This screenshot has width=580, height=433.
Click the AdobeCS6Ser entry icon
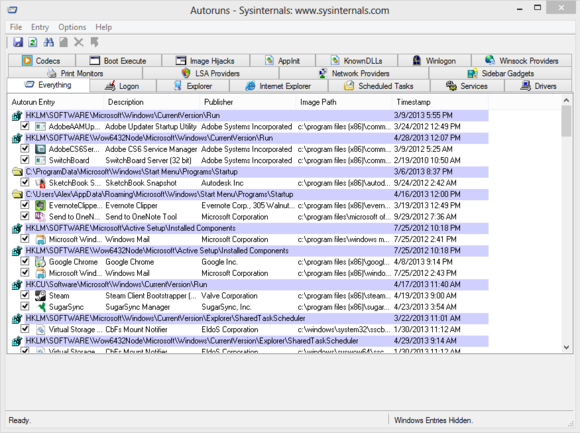click(40, 149)
